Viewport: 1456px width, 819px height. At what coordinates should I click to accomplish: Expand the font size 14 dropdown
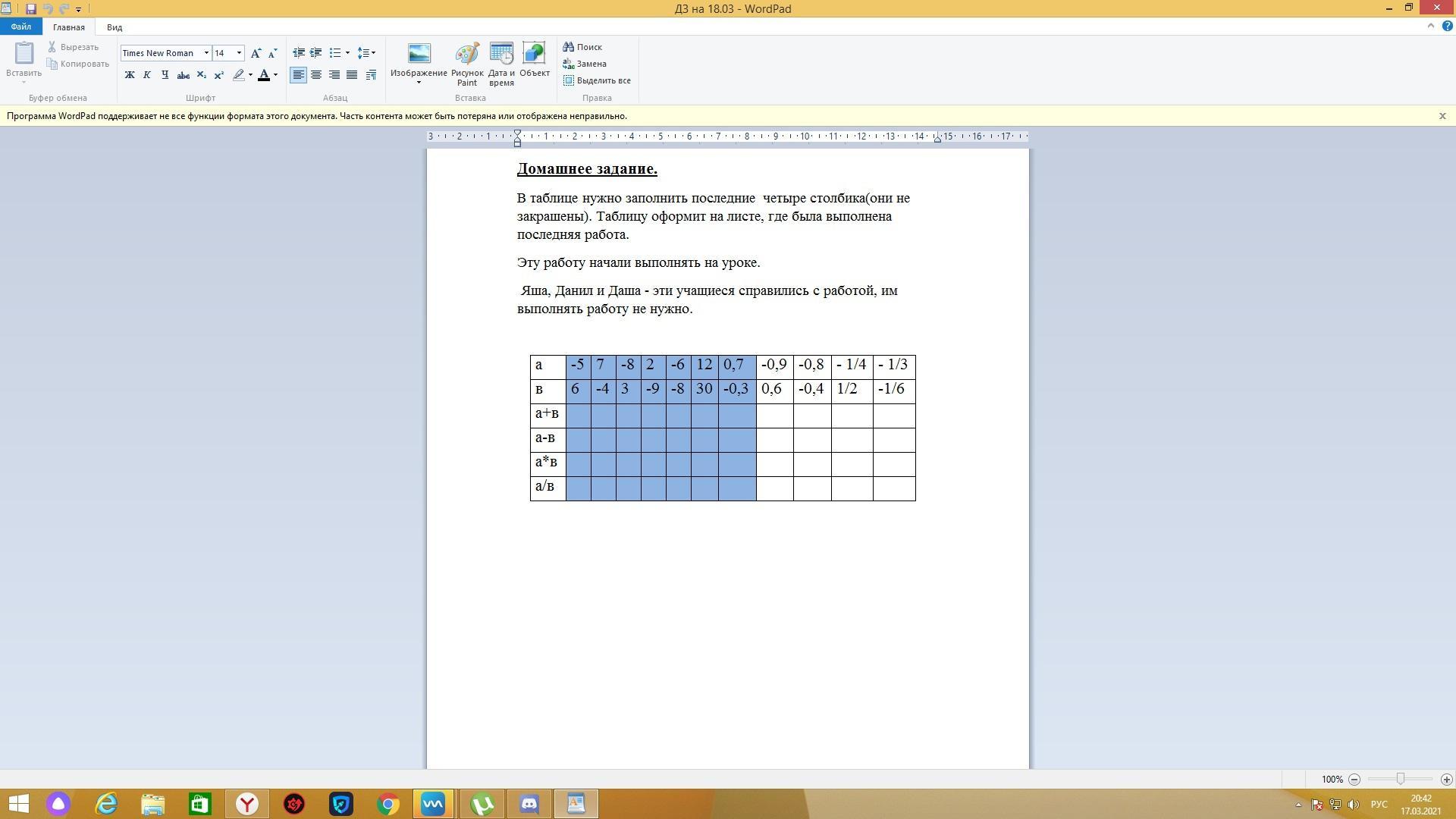coord(240,53)
